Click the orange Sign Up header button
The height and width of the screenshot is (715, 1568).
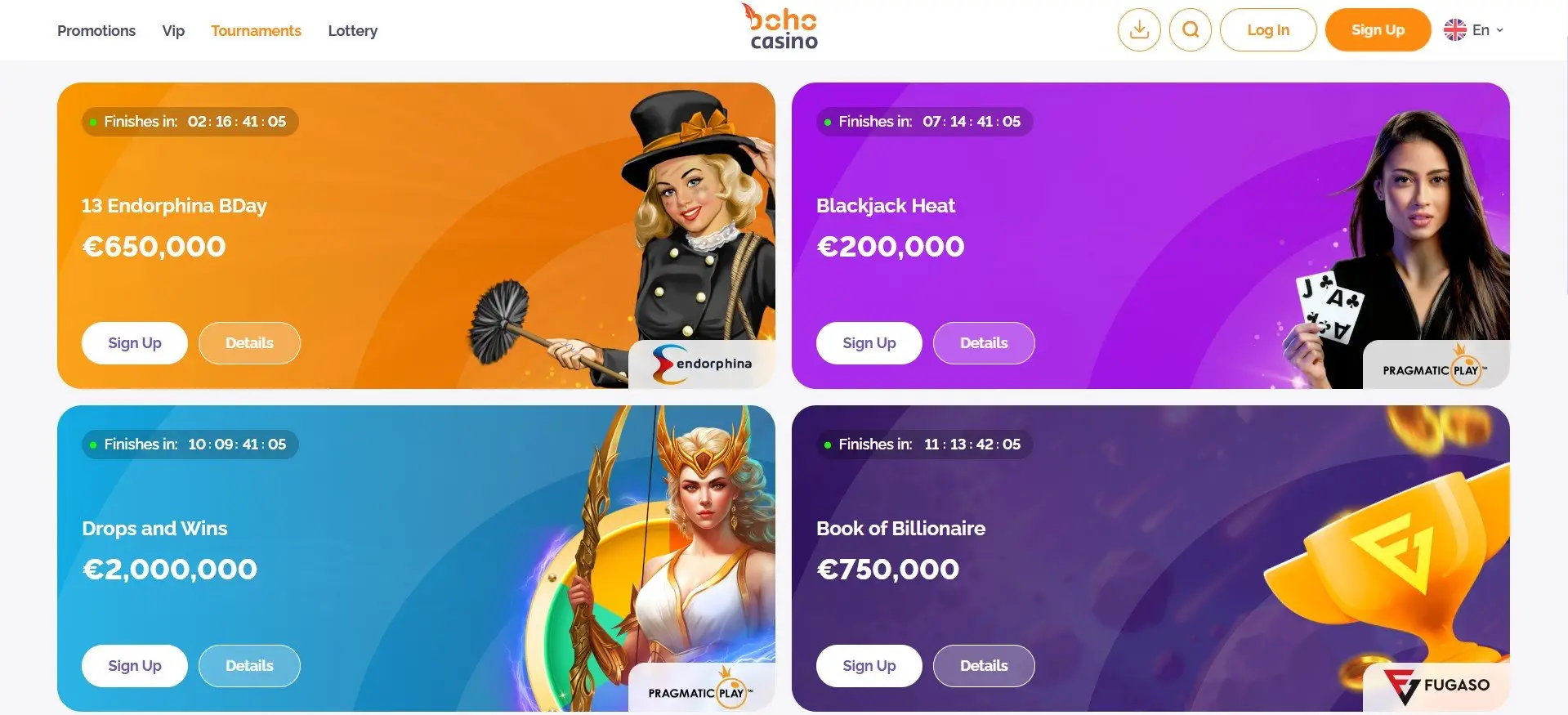1378,30
